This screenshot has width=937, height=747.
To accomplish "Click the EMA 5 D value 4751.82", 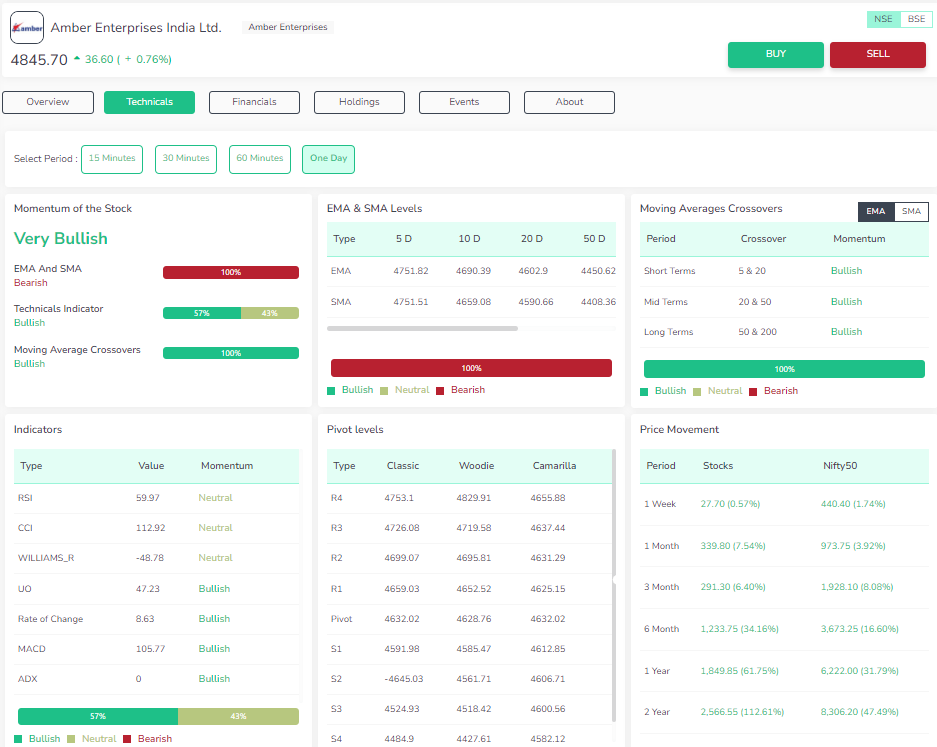I will 411,271.
